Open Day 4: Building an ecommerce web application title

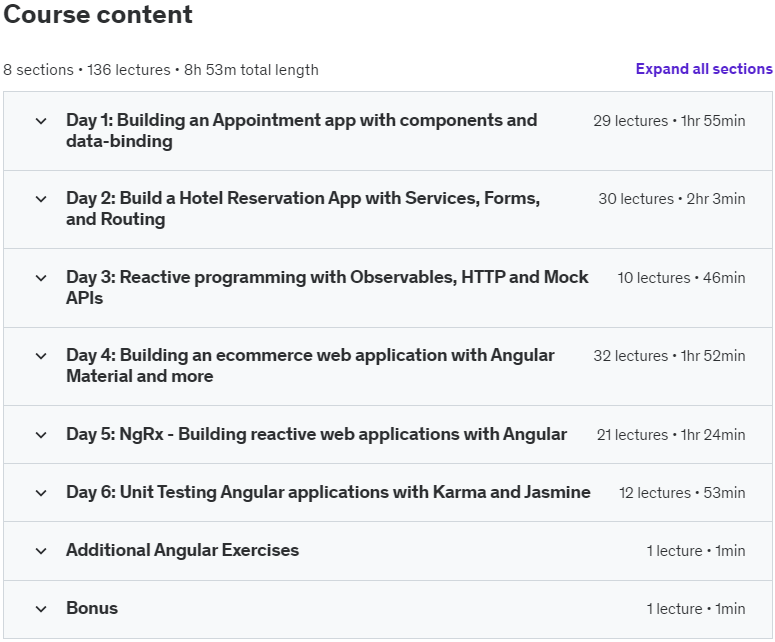[310, 365]
